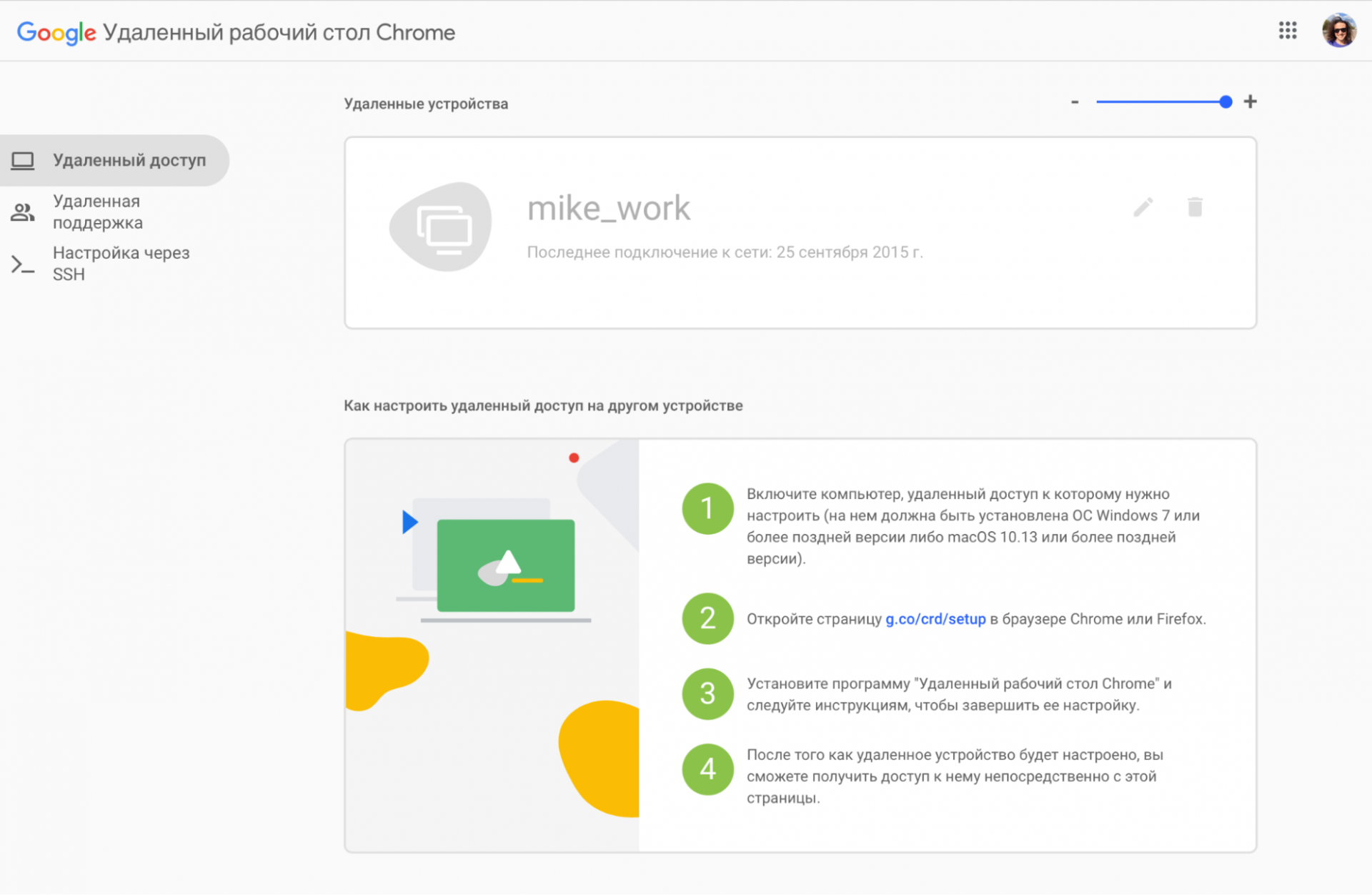The image size is (1372, 895).
Task: Select Удаленный доступ sidebar item
Action: (x=129, y=161)
